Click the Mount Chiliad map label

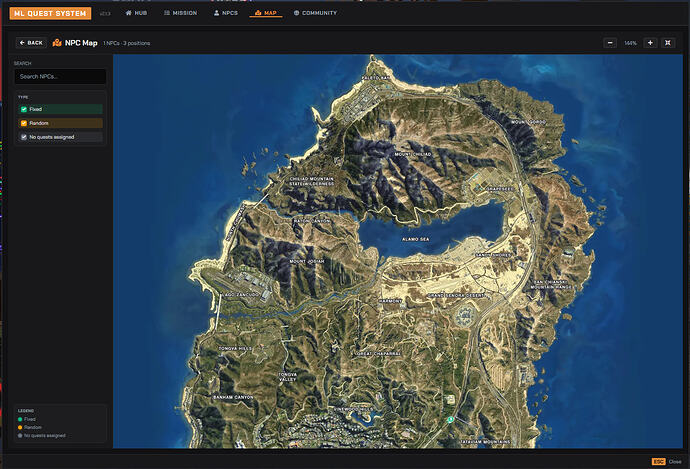413,154
